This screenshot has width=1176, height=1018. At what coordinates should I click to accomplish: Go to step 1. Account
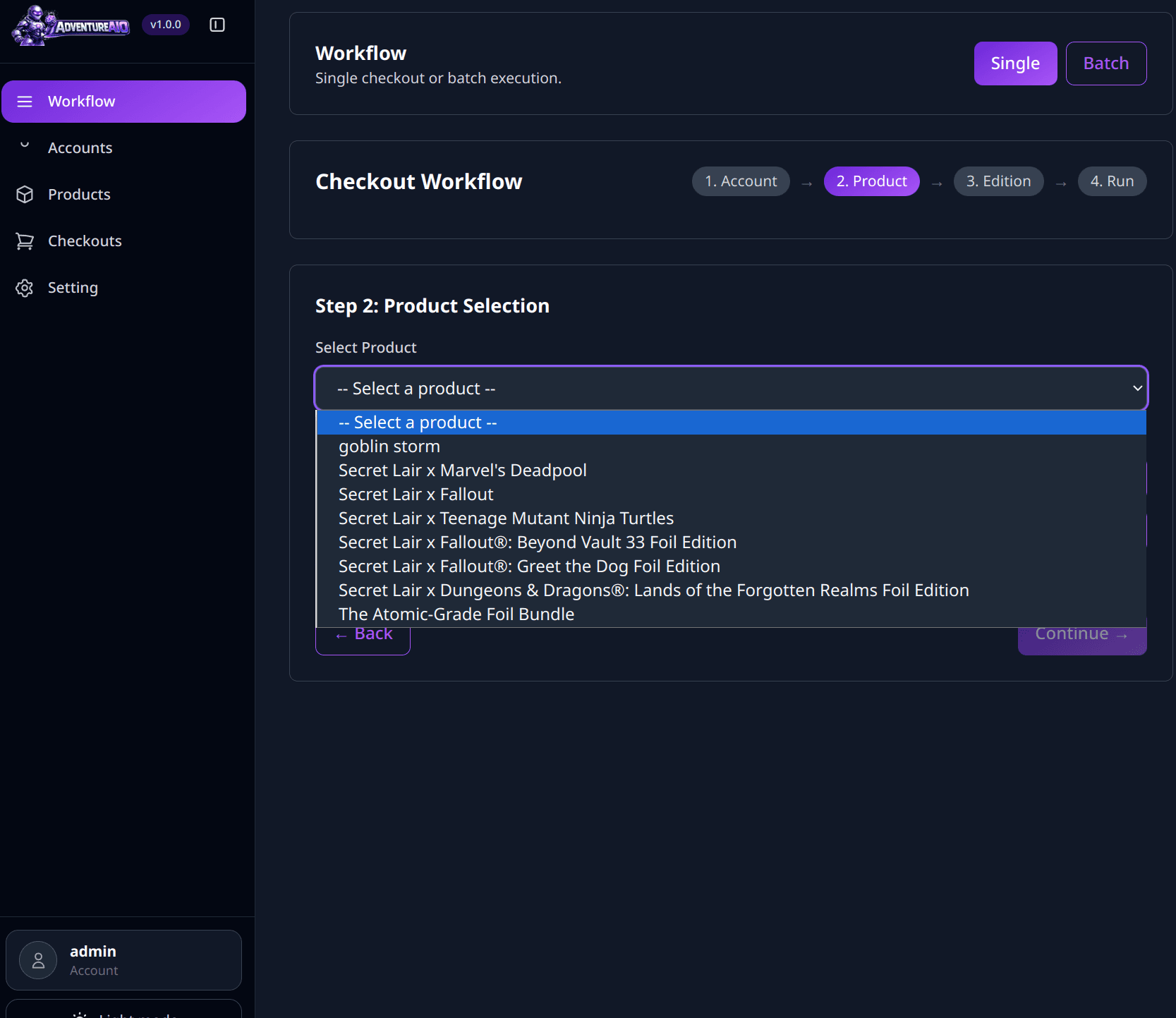[x=741, y=181]
